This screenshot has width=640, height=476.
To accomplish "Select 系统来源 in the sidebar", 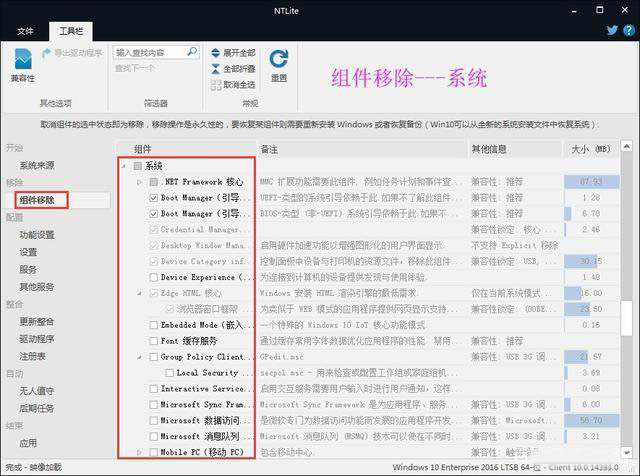I will coord(37,165).
